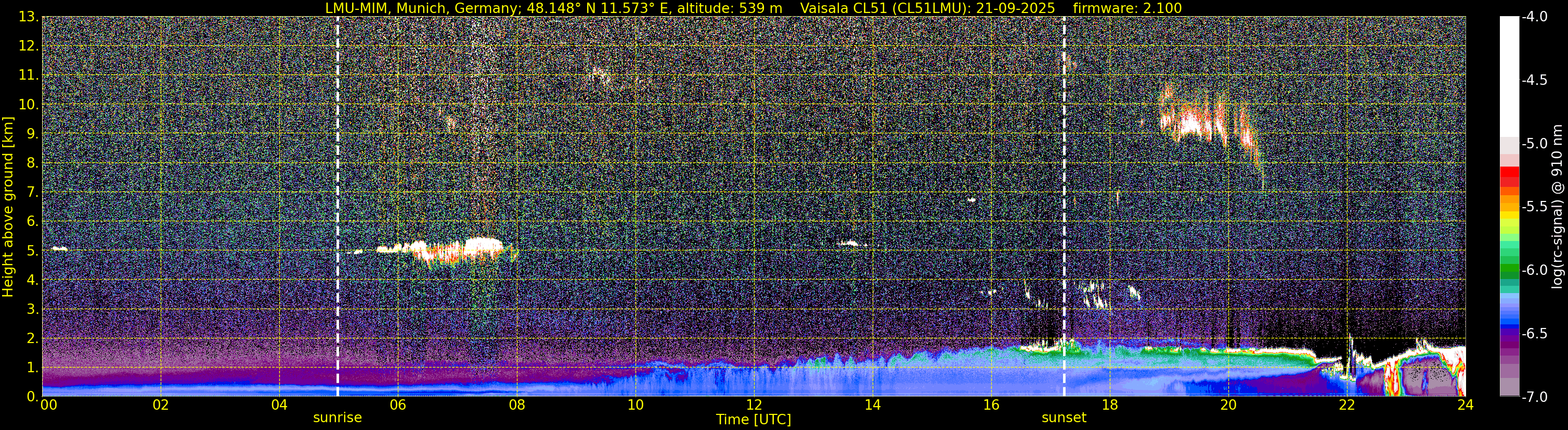Click the sunset label below the time axis
Image resolution: width=1568 pixels, height=430 pixels.
[x=1064, y=418]
